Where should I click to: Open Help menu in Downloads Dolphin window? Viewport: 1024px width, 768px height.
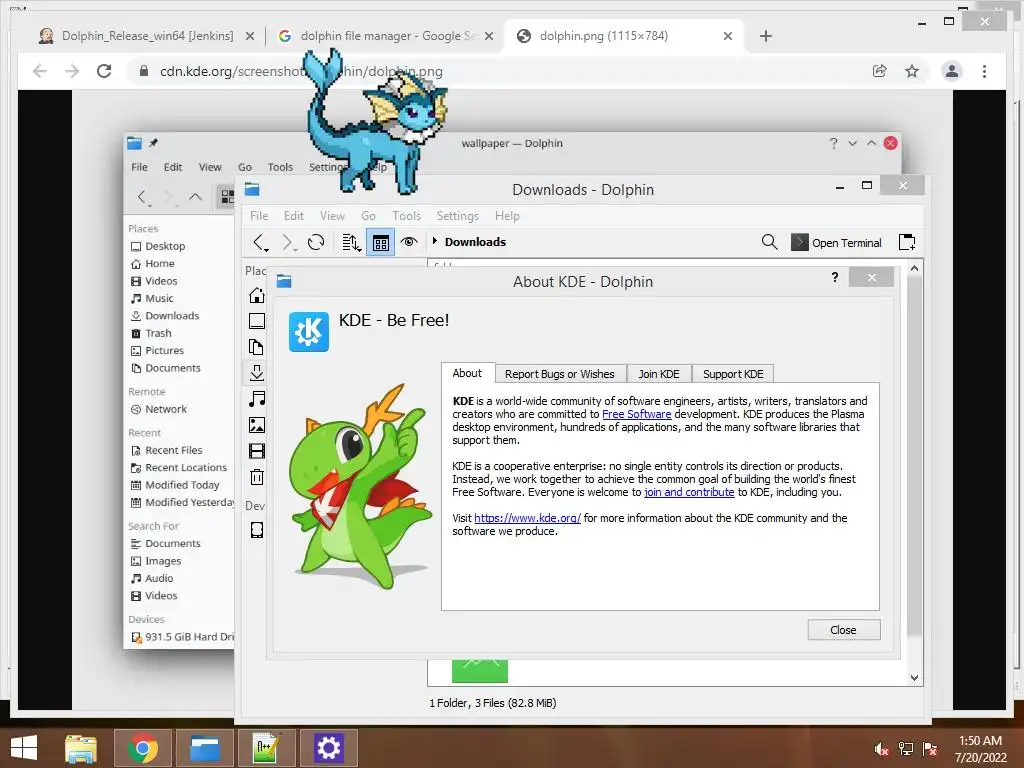pyautogui.click(x=507, y=216)
